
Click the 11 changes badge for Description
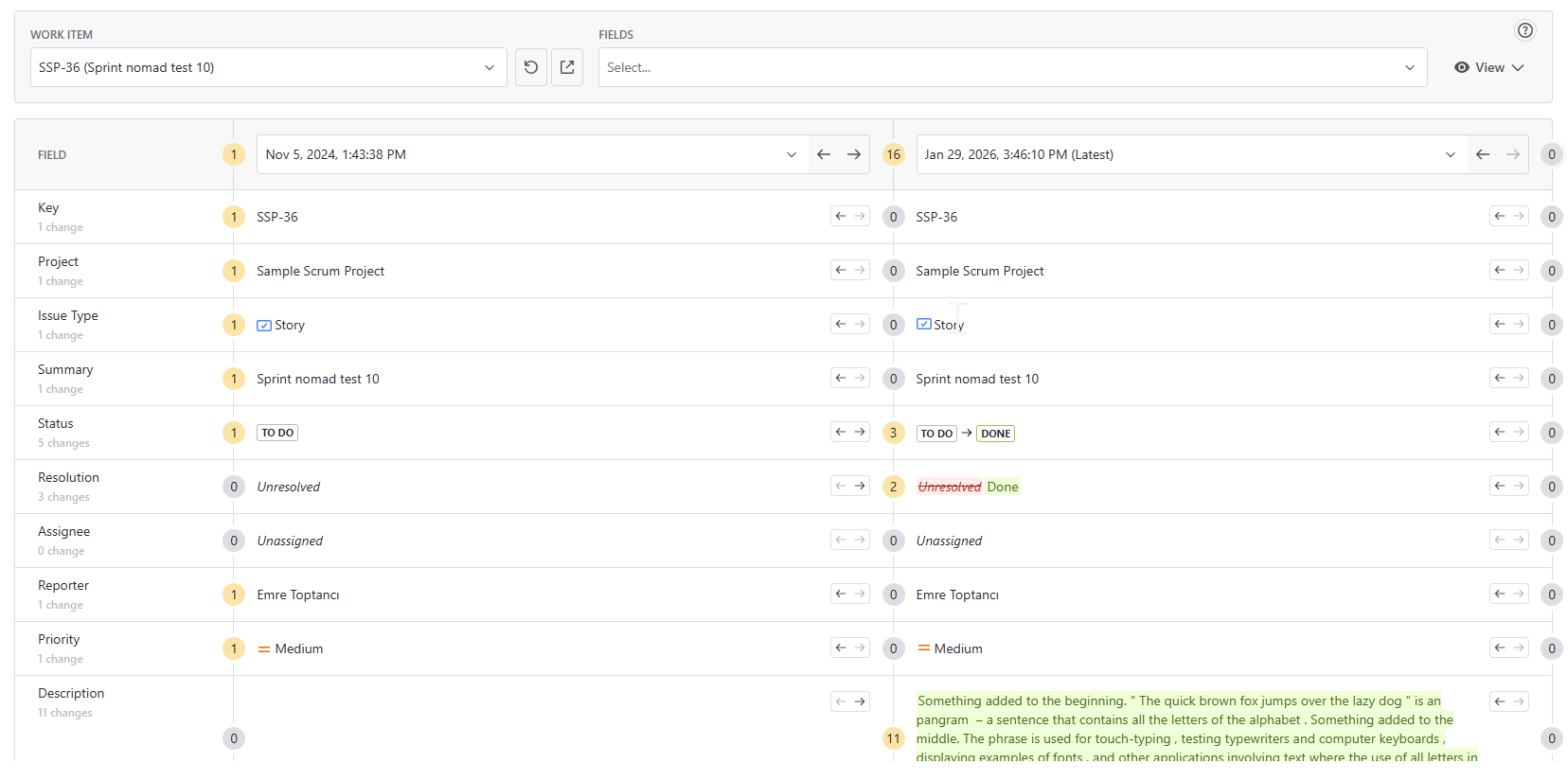(893, 738)
